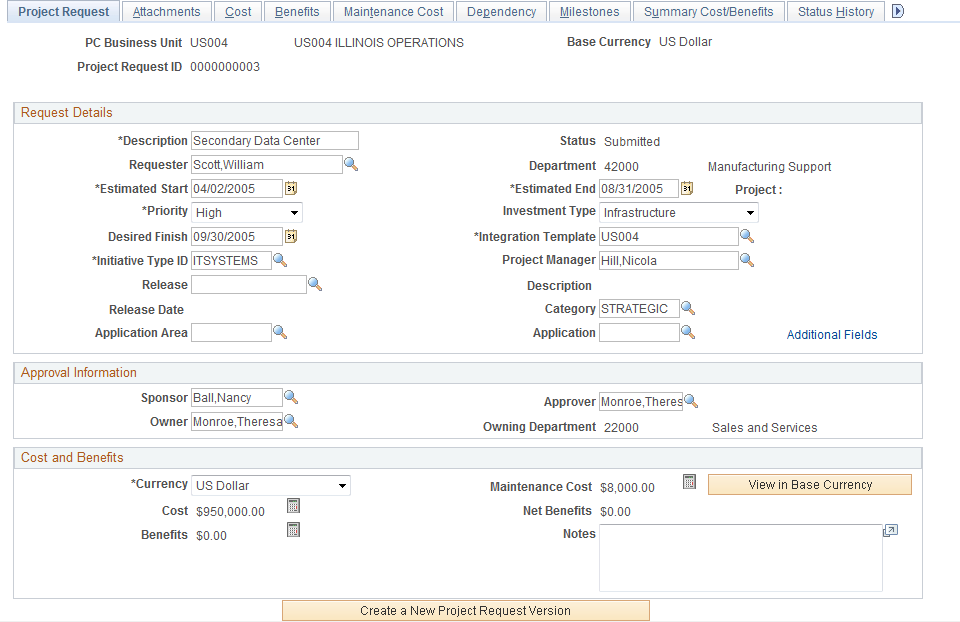The width and height of the screenshot is (960, 622).
Task: Click the Sponsor input field
Action: point(237,397)
